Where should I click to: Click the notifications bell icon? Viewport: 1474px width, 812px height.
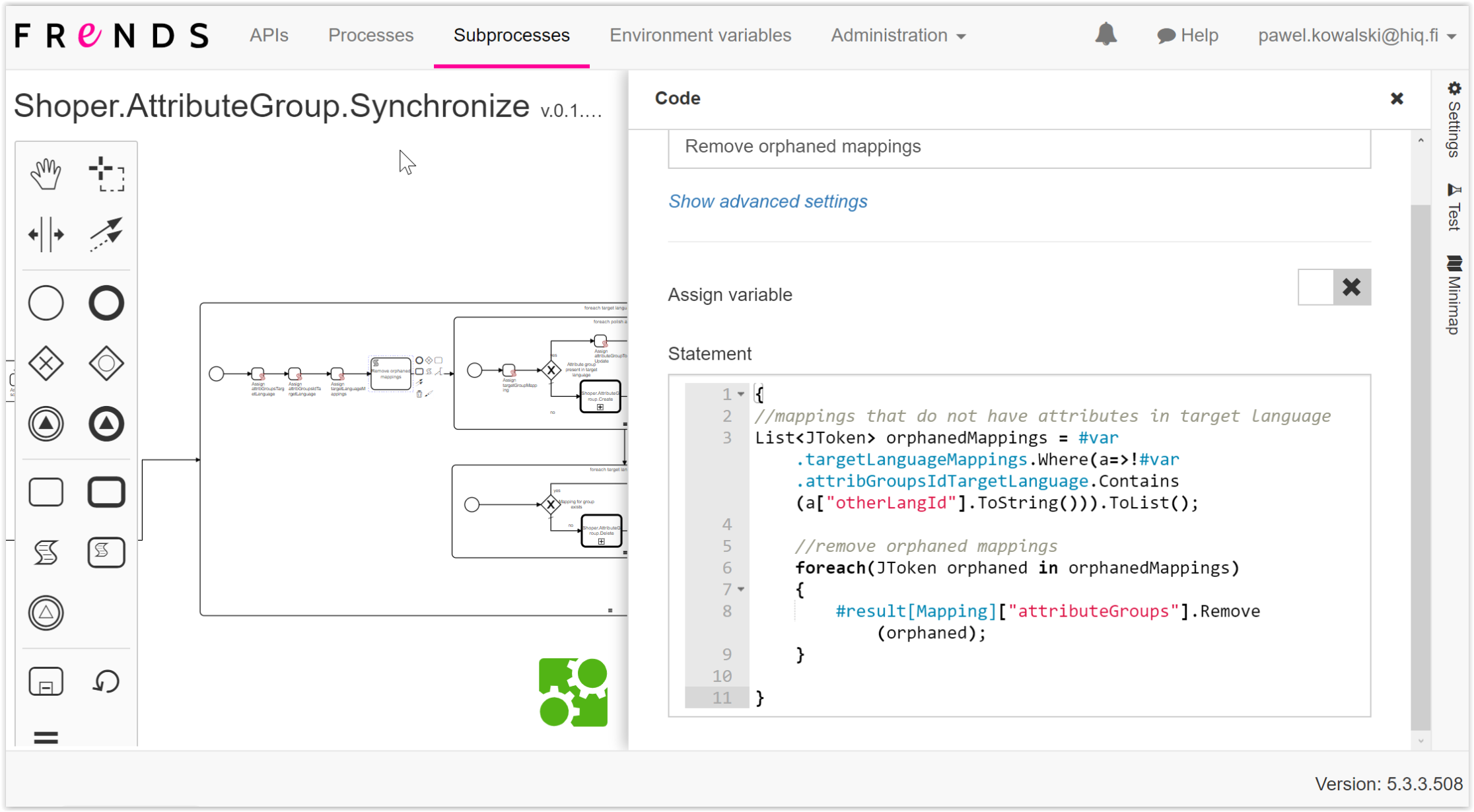point(1105,34)
